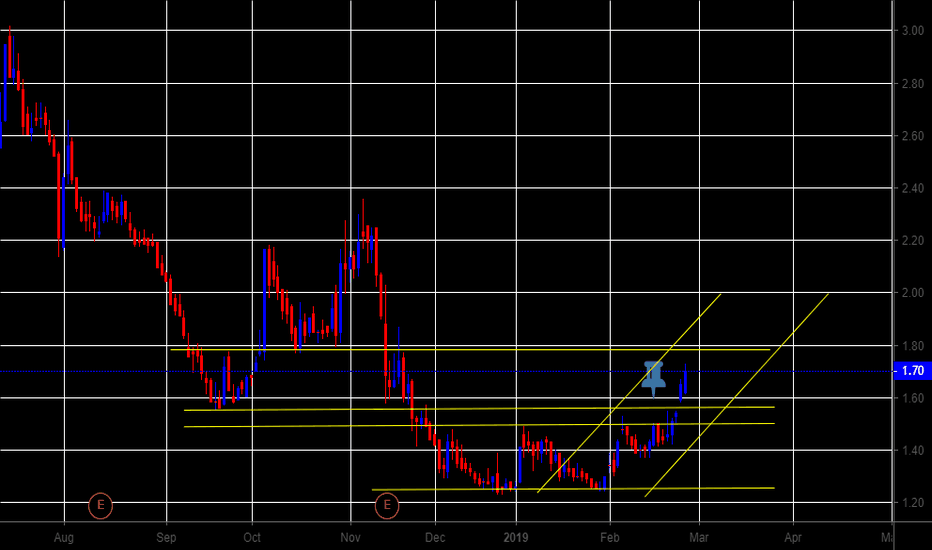This screenshot has width=932, height=550.
Task: Click the 2019 label on time axis
Action: coord(516,538)
